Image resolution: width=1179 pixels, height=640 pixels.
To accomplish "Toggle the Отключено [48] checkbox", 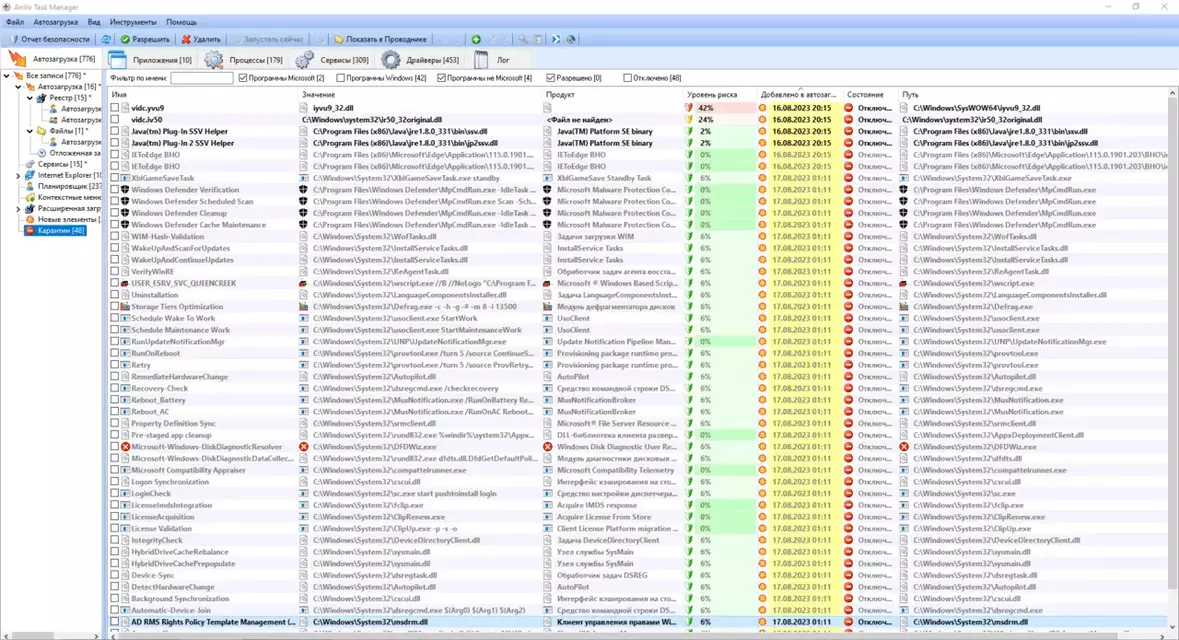I will [x=627, y=77].
